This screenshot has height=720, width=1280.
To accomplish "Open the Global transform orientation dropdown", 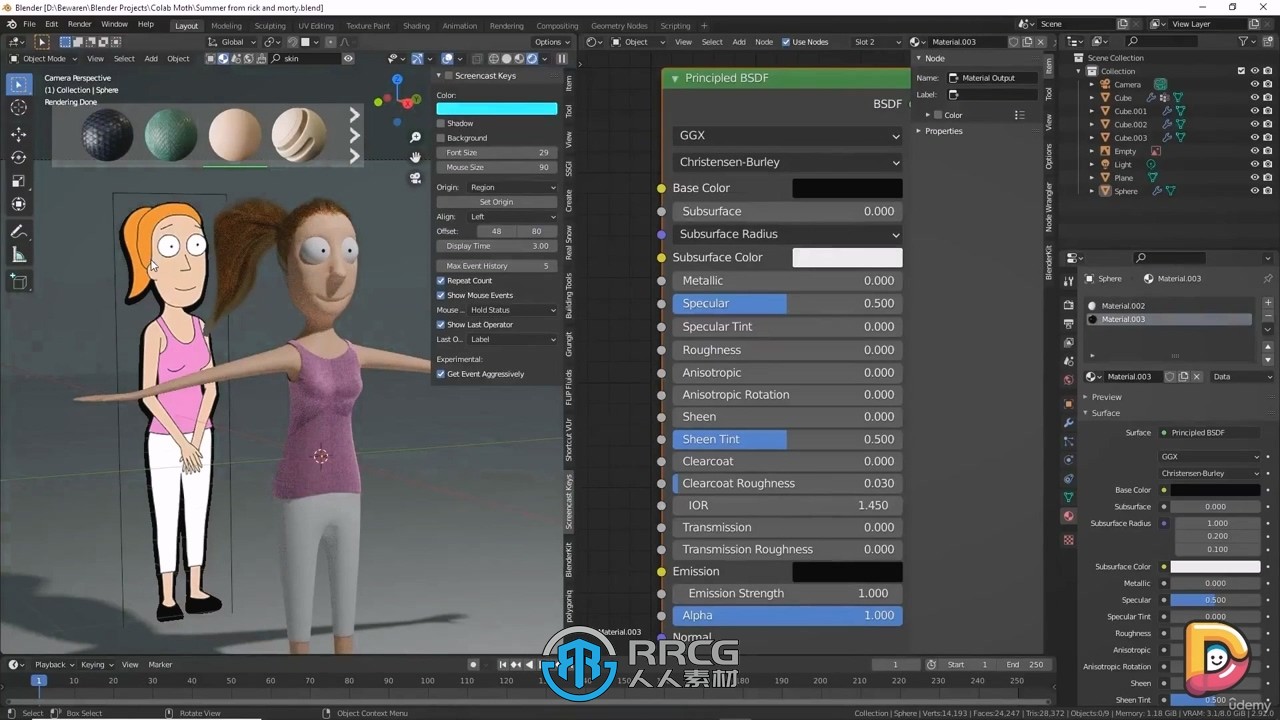I will tap(232, 42).
